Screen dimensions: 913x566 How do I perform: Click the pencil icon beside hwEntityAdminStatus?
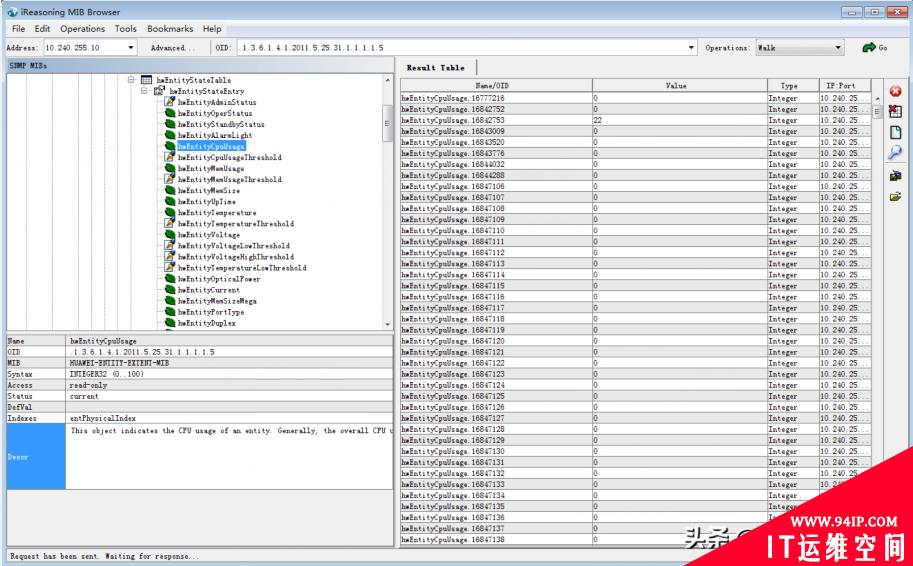pyautogui.click(x=169, y=102)
